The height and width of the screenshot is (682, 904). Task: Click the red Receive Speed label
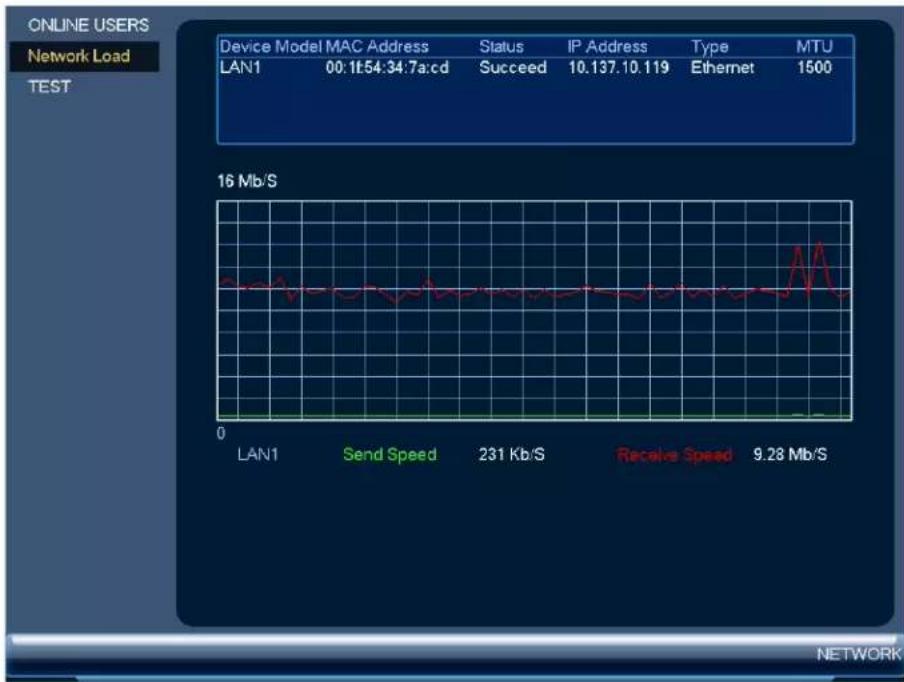click(x=675, y=455)
